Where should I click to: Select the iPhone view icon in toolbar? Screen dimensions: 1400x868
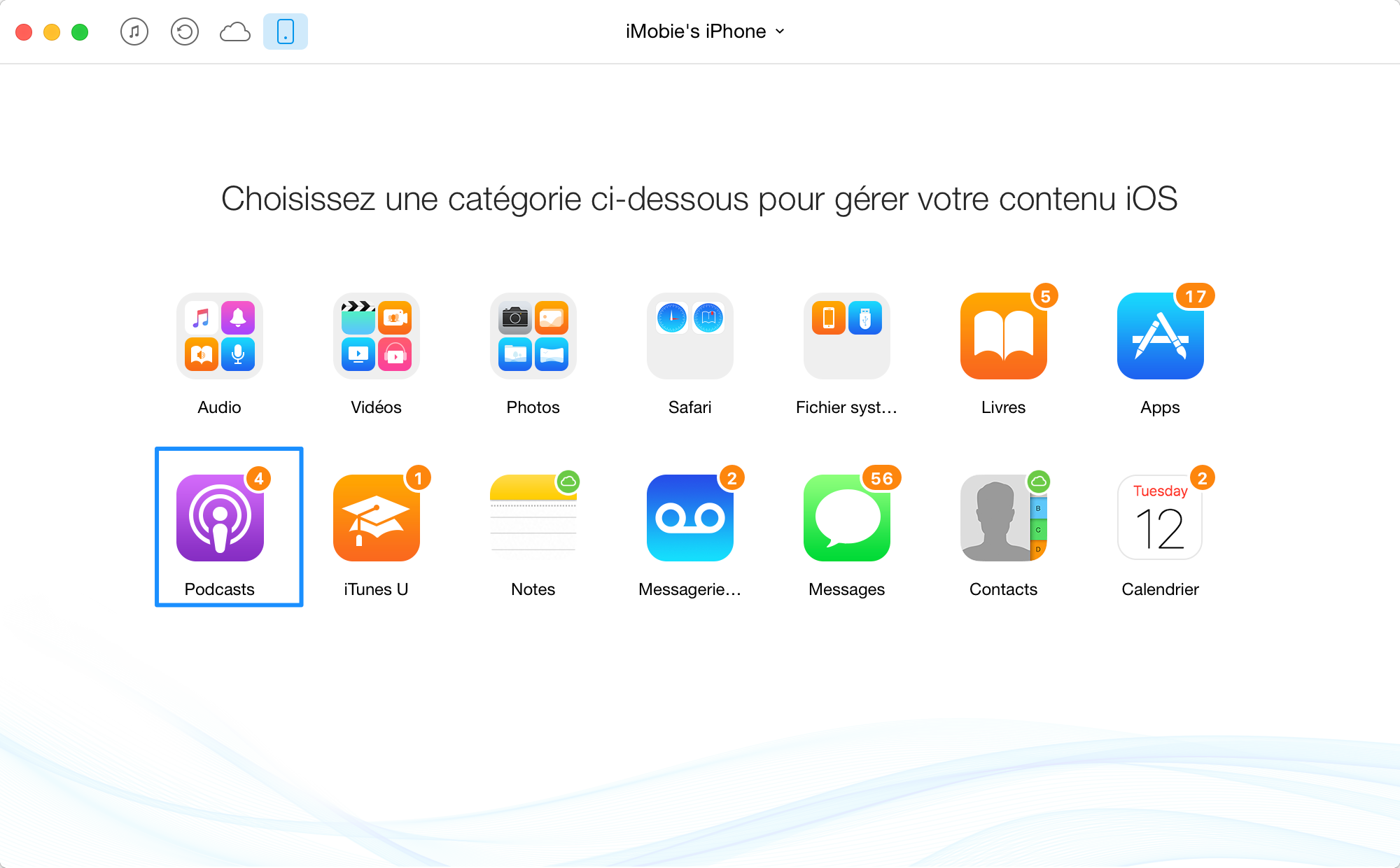tap(287, 30)
